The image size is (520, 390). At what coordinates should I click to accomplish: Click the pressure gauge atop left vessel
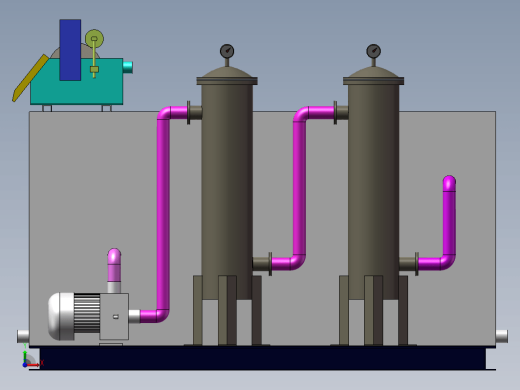[227, 51]
